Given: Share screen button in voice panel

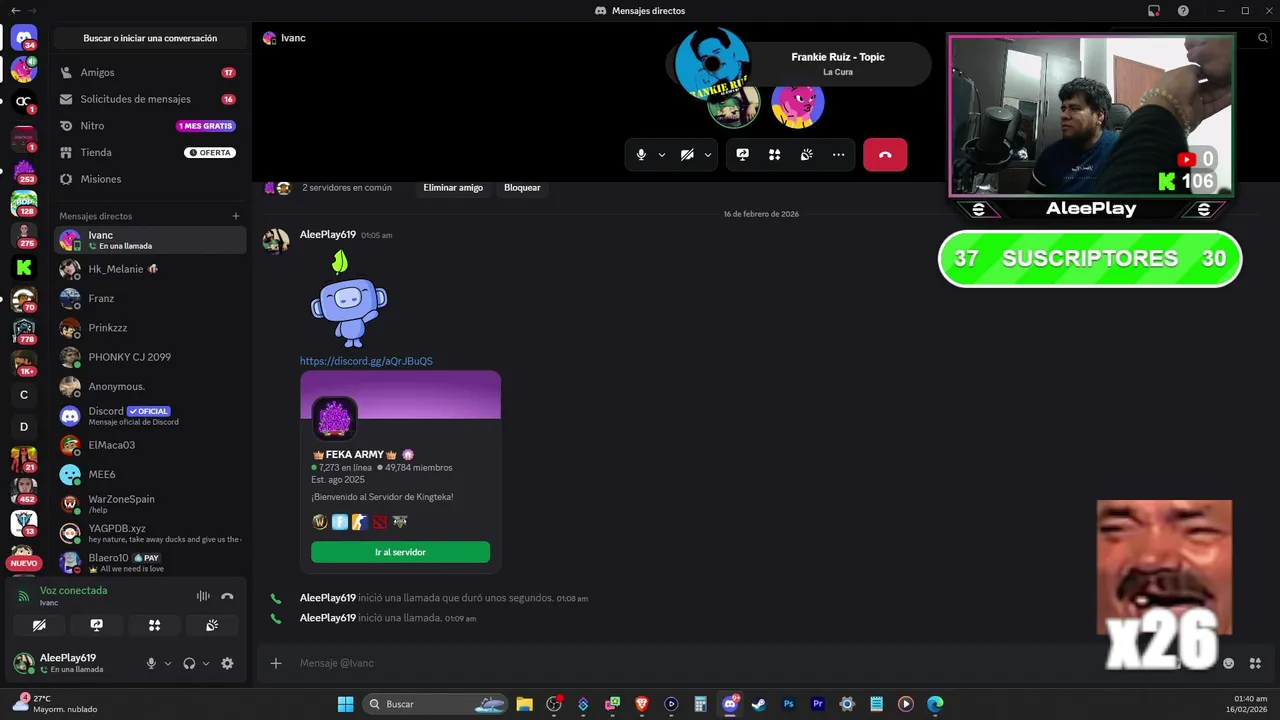Looking at the screenshot, I should click(97, 625).
